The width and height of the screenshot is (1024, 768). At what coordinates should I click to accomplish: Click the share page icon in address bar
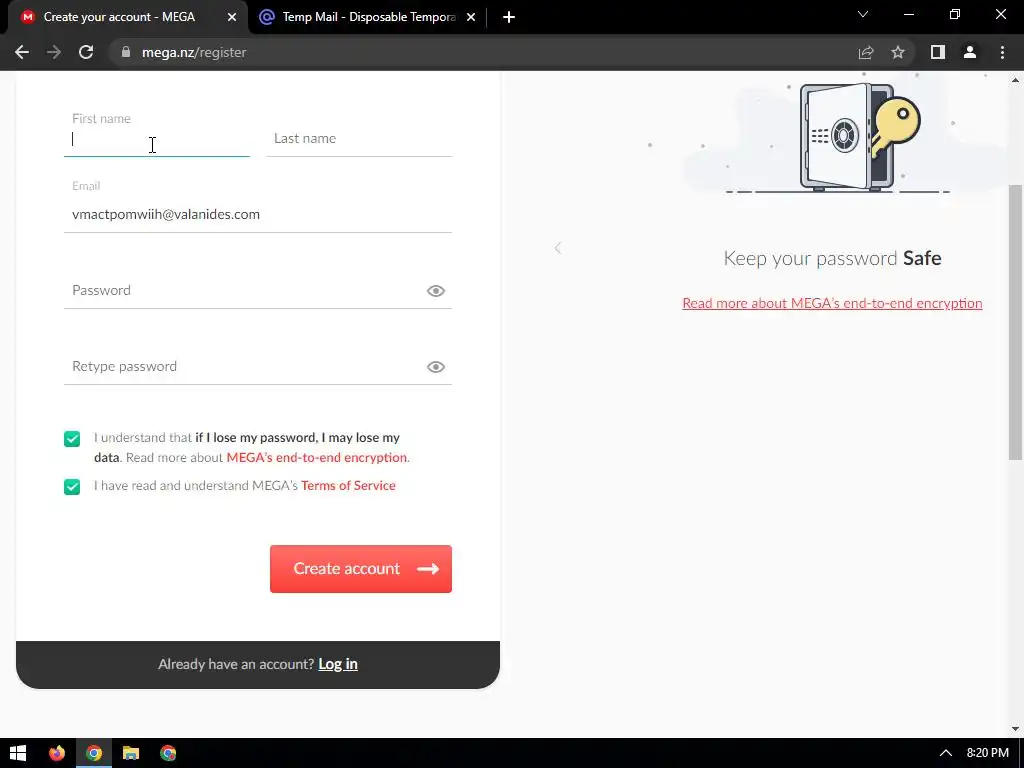(x=866, y=52)
